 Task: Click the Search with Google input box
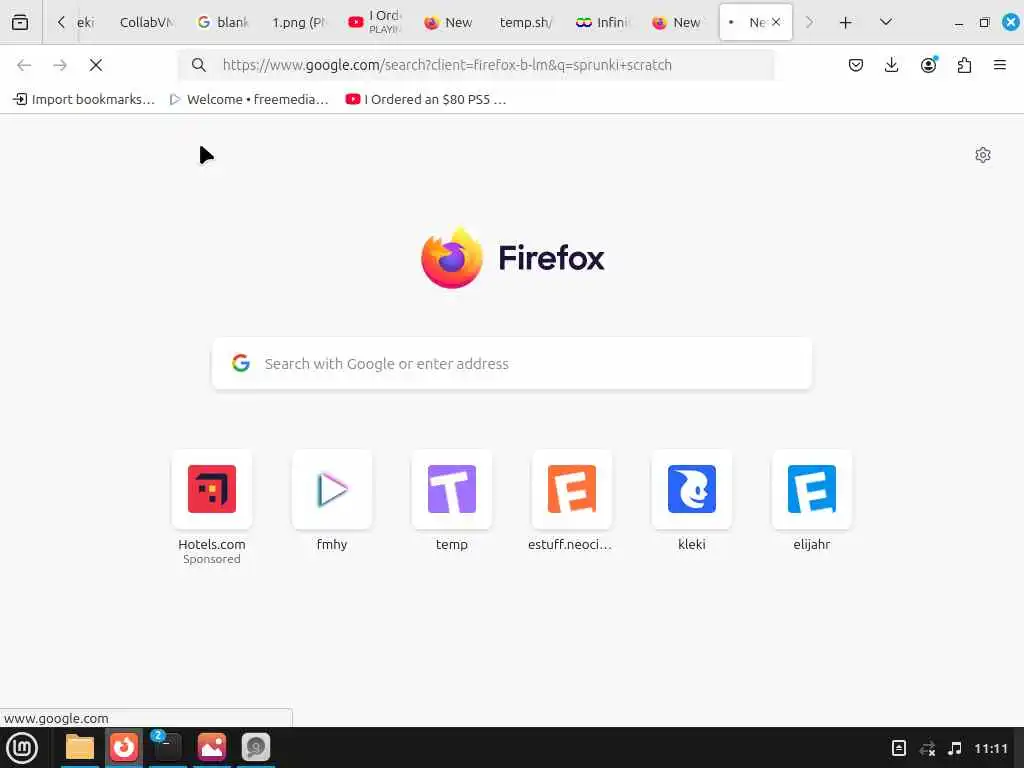tap(512, 364)
